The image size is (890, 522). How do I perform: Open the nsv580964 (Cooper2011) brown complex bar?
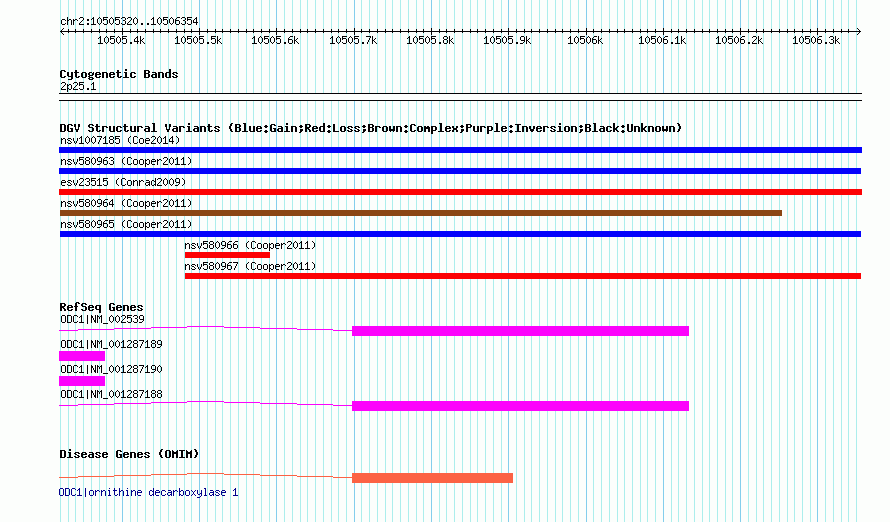(x=421, y=213)
